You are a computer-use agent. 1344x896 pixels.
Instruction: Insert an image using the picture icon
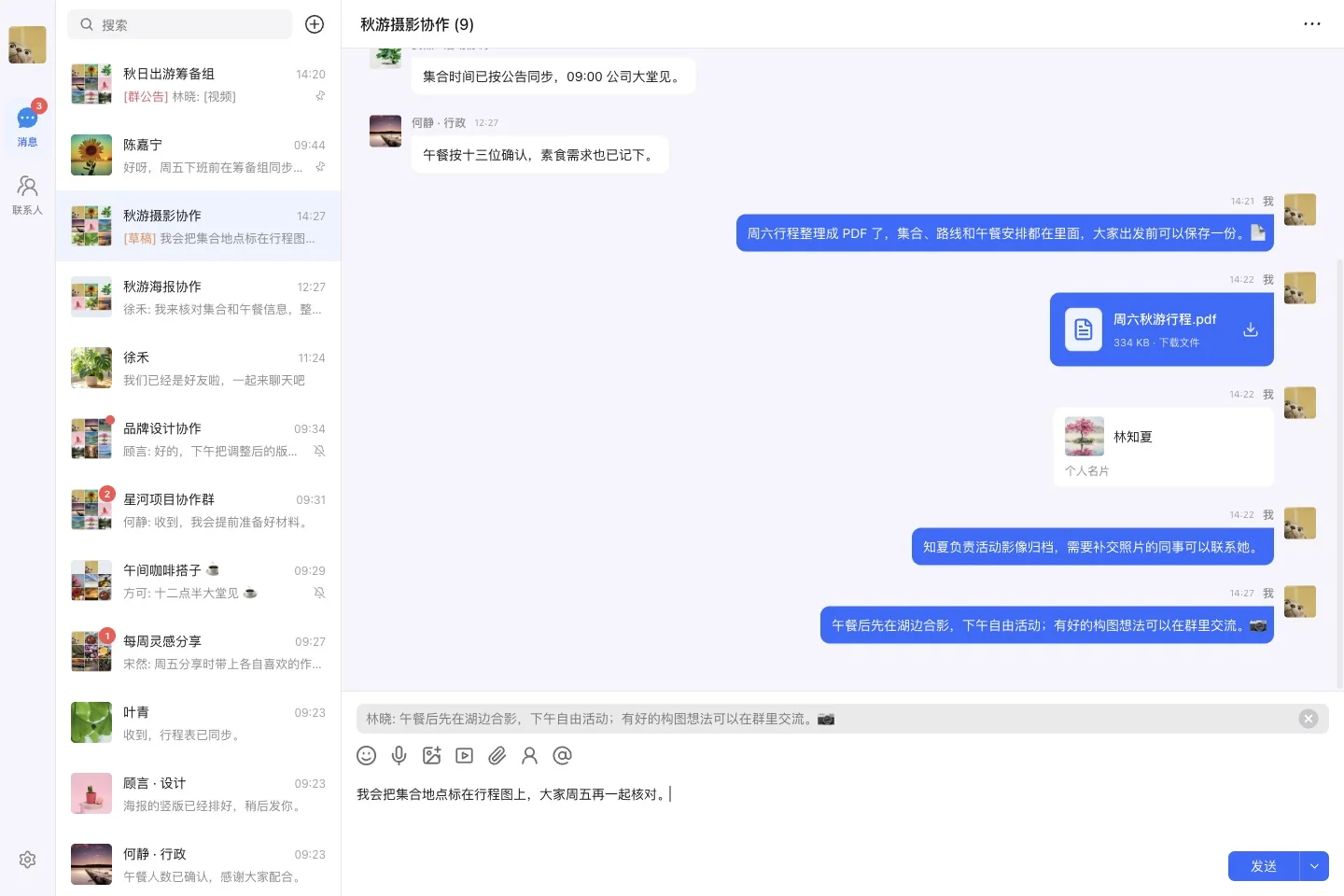(x=431, y=756)
